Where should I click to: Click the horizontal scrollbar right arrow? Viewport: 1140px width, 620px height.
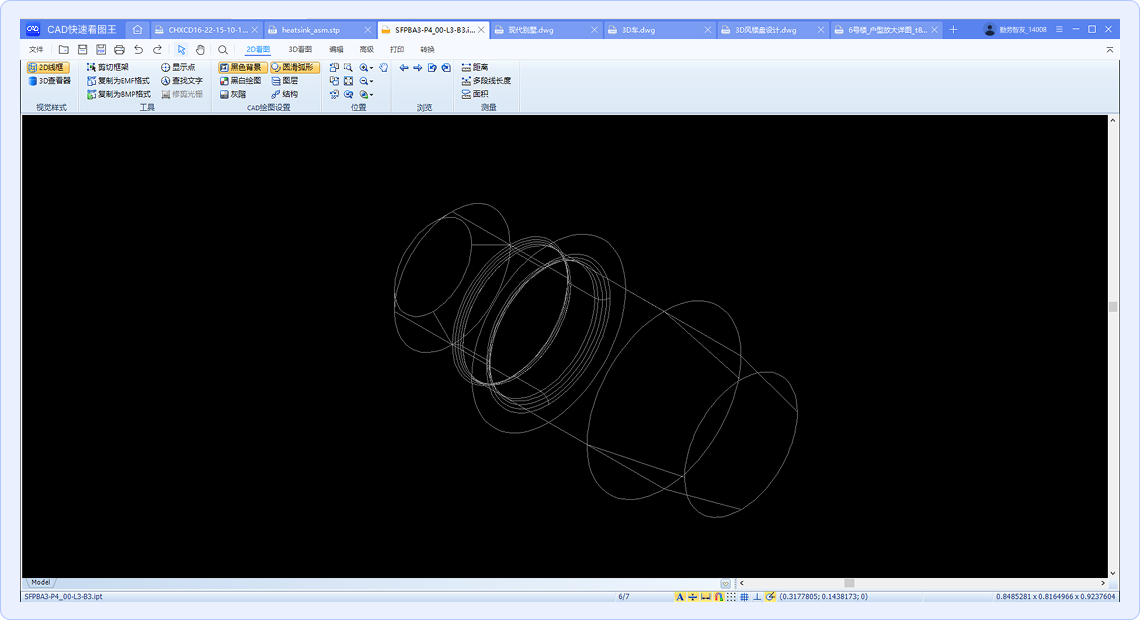(1103, 583)
